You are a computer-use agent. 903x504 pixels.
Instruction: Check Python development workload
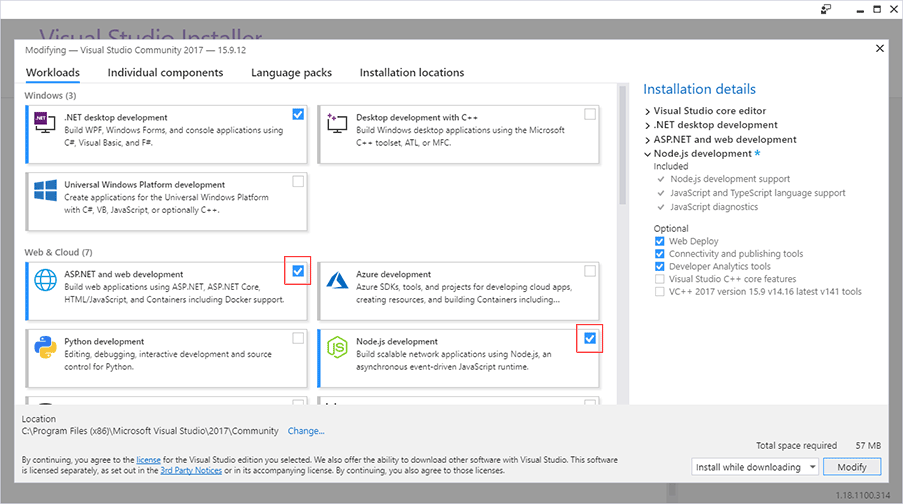[298, 338]
